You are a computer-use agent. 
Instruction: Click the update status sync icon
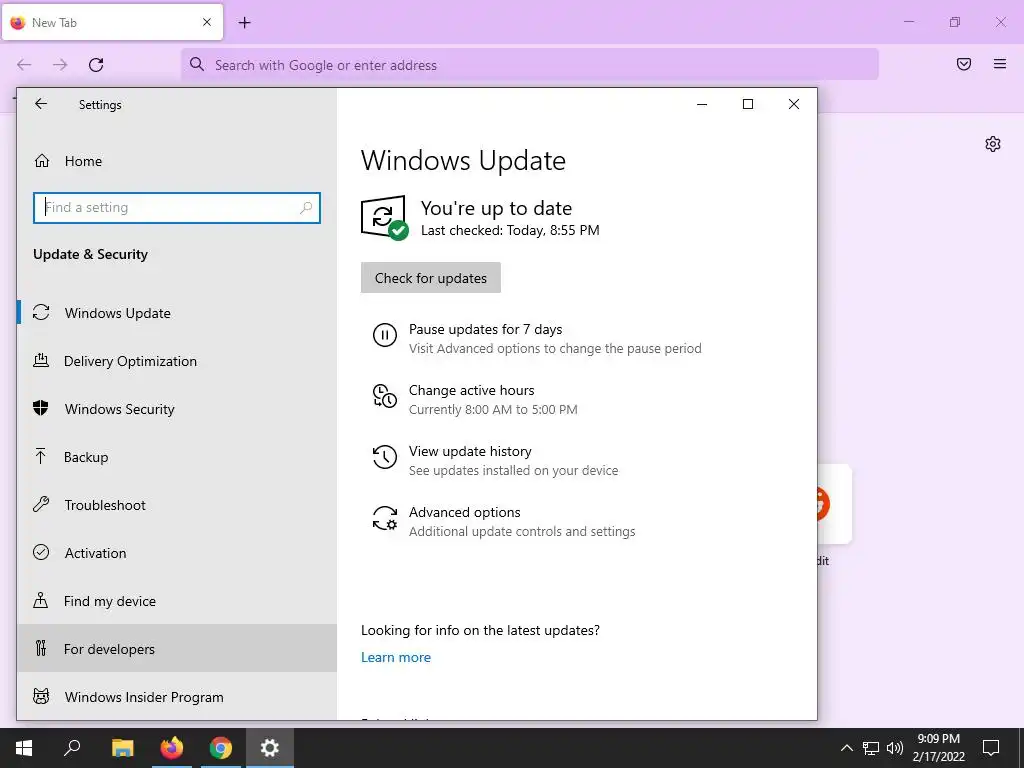click(384, 217)
